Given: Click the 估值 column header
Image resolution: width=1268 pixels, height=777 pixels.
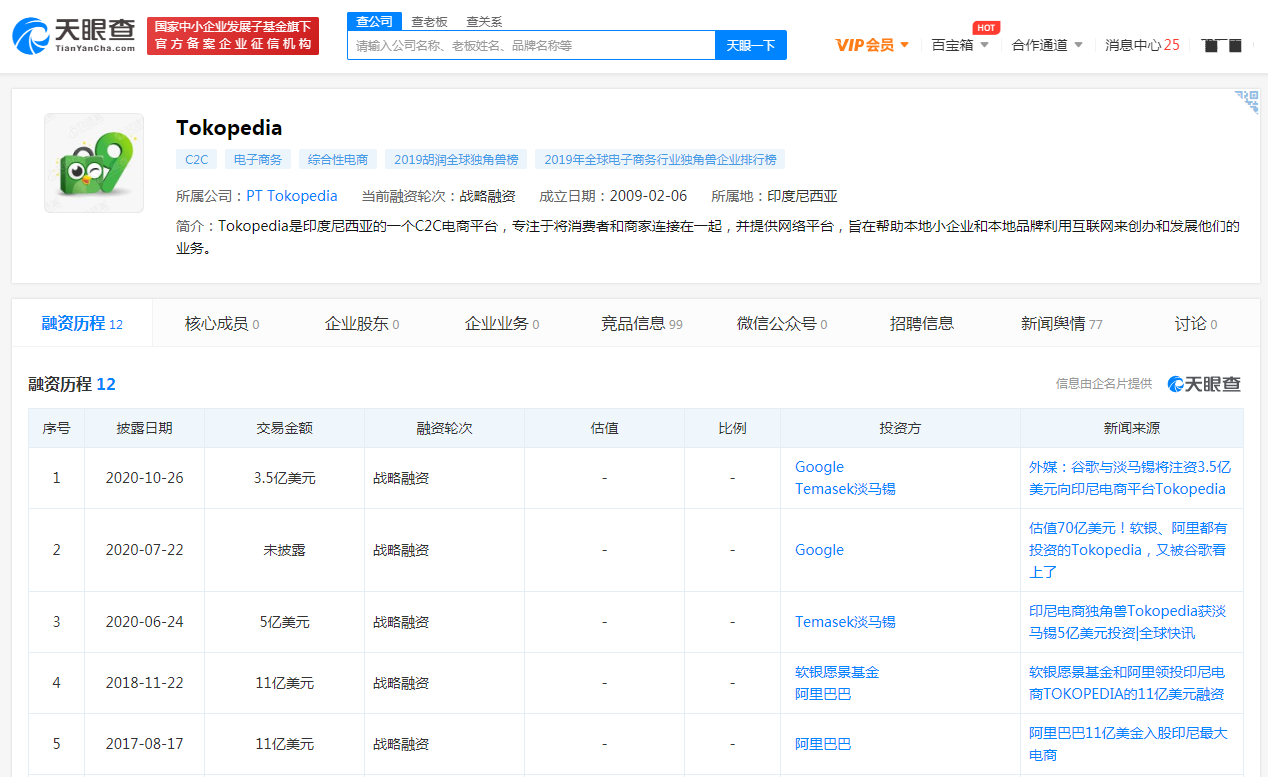Looking at the screenshot, I should (605, 428).
